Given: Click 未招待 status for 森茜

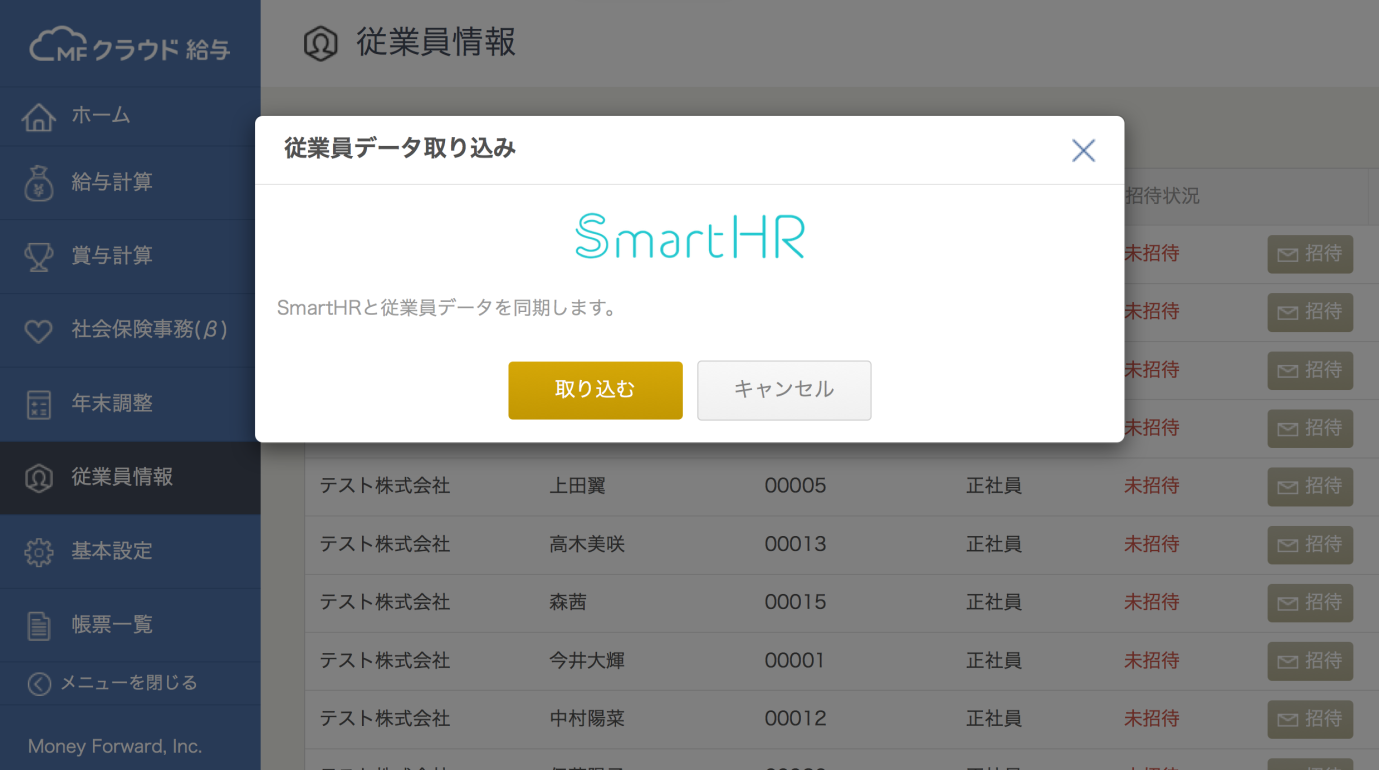Looking at the screenshot, I should (1152, 603).
